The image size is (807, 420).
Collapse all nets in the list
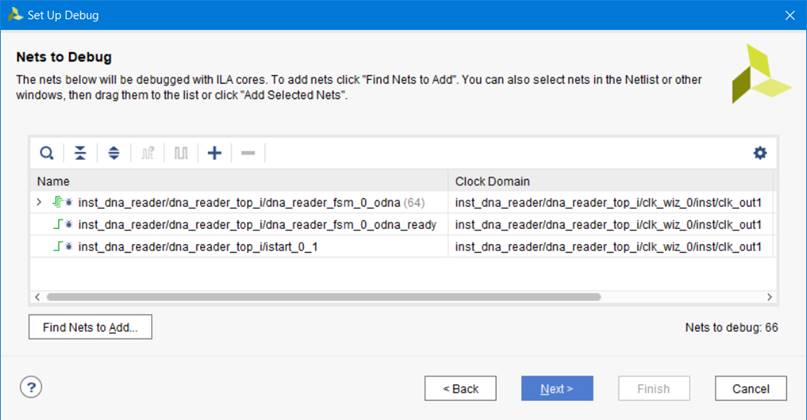point(80,153)
